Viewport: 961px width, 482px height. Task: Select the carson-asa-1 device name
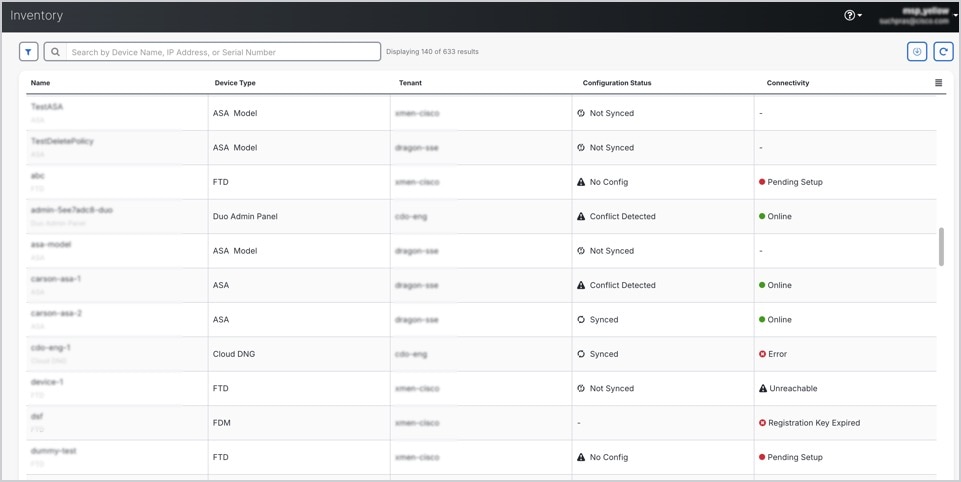click(x=56, y=278)
